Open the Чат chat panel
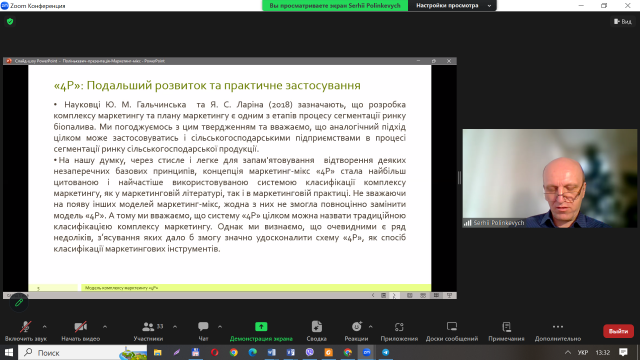The height and width of the screenshot is (360, 640). [x=203, y=331]
